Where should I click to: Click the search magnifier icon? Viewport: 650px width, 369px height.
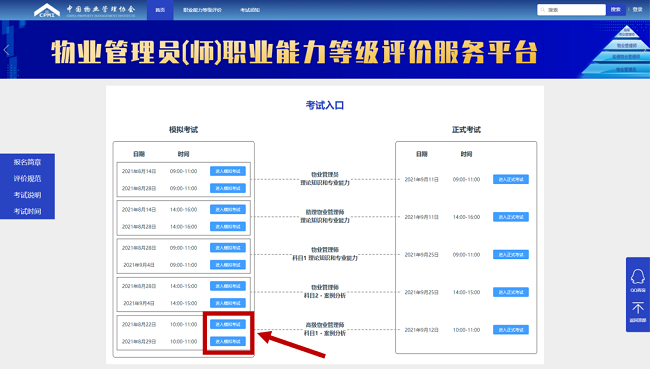tap(543, 10)
